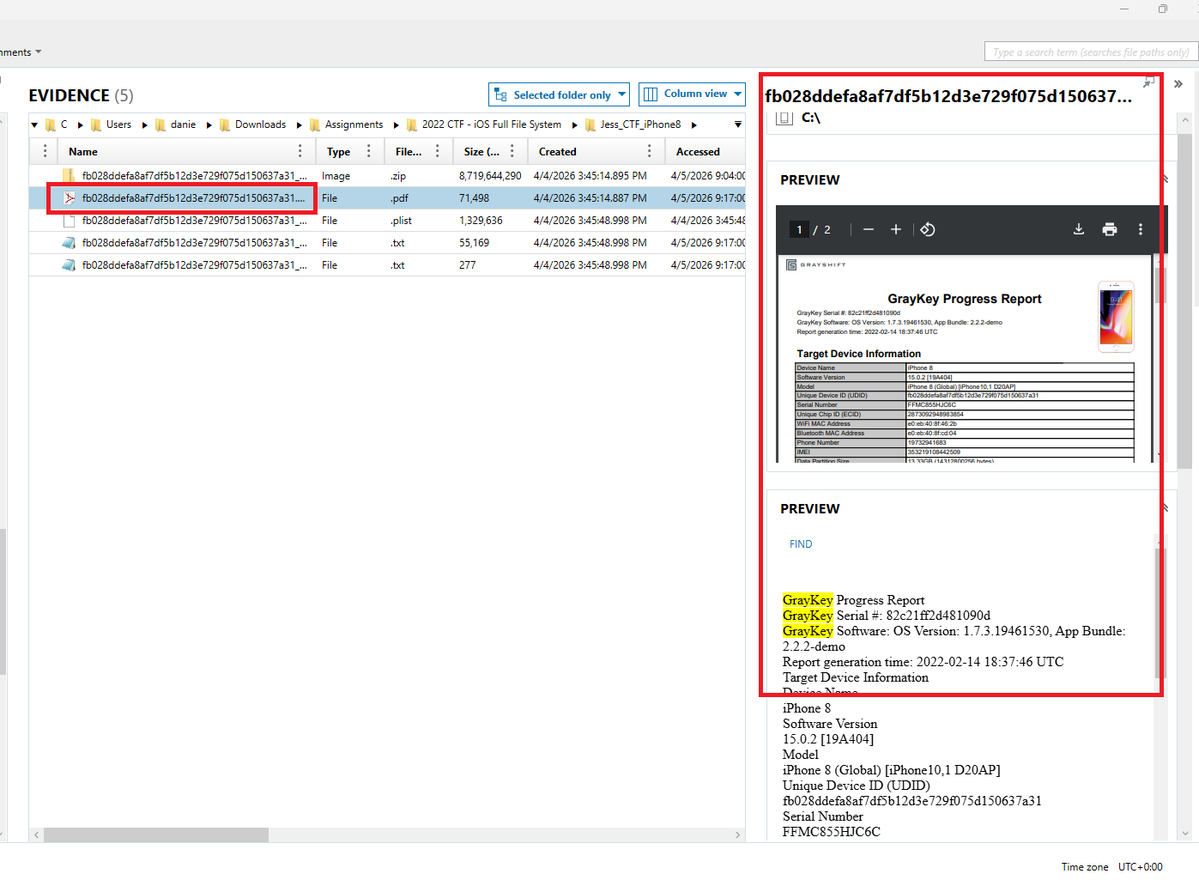Open the Selected folder only dropdown
The width and height of the screenshot is (1199, 880).
coord(559,95)
